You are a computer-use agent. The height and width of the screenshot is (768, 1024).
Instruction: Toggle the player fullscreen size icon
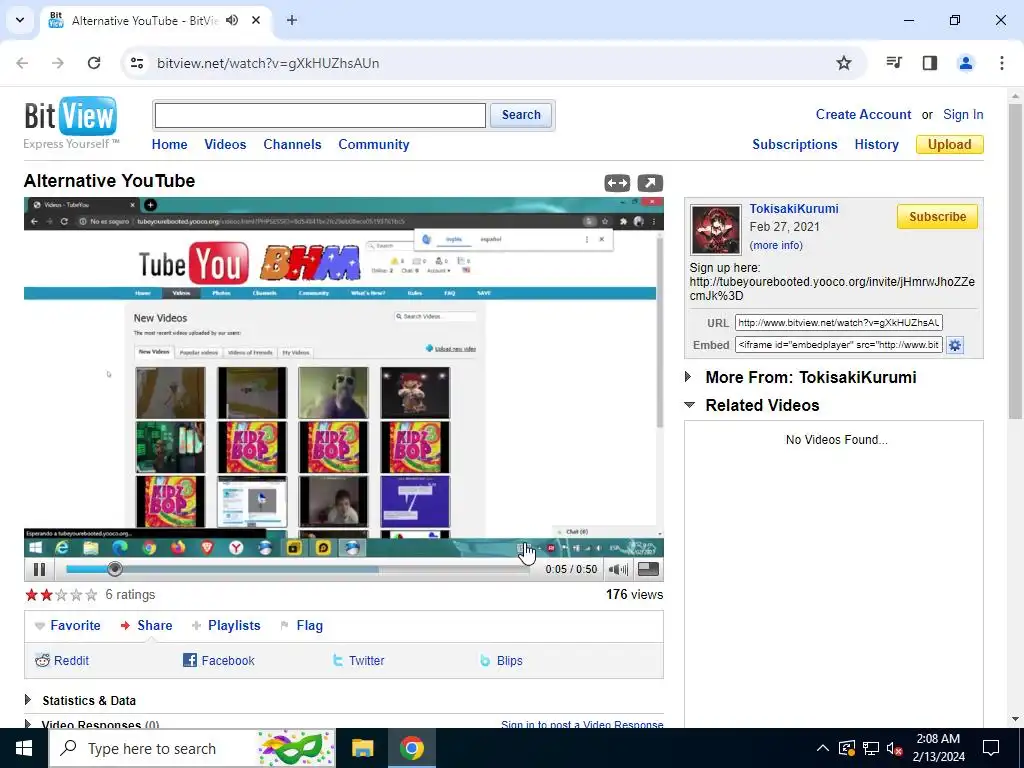(x=648, y=569)
